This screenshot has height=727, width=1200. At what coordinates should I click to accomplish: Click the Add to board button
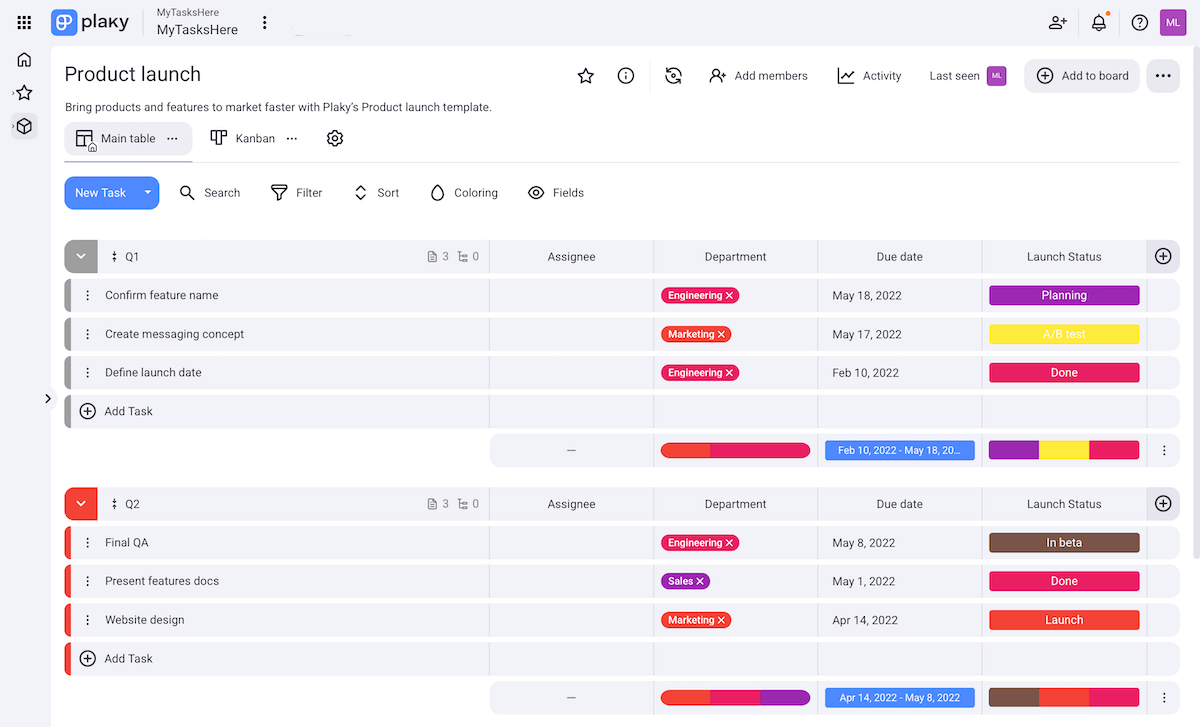coord(1082,76)
